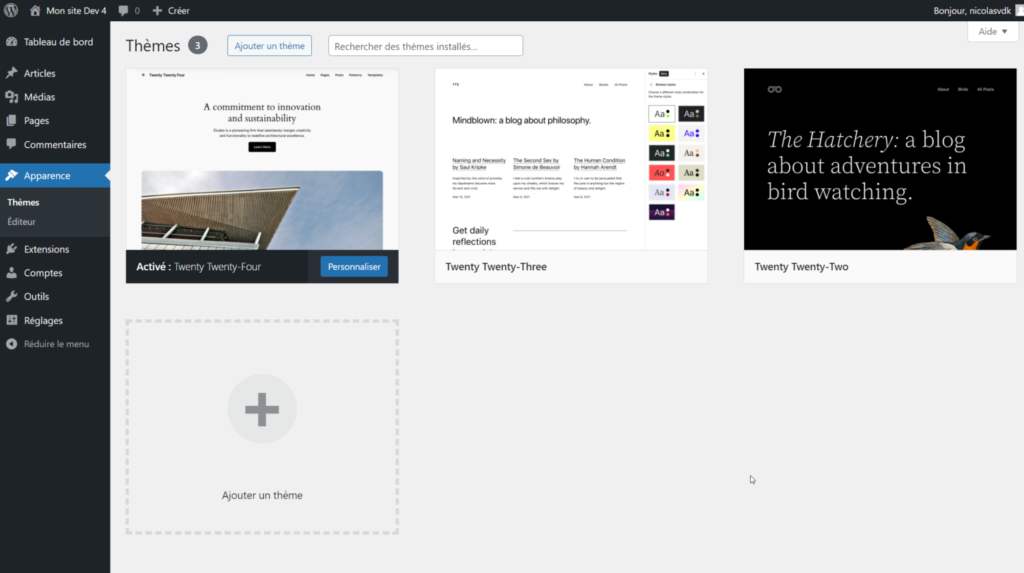Click the Commentaires bubble icon in sidebar
The image size is (1024, 573).
pyautogui.click(x=12, y=144)
